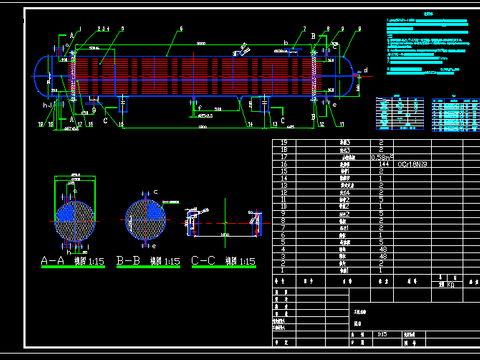Screen dimensions: 480x360
Task: Click the C-C saddle support detail drawing
Action: 225,223
